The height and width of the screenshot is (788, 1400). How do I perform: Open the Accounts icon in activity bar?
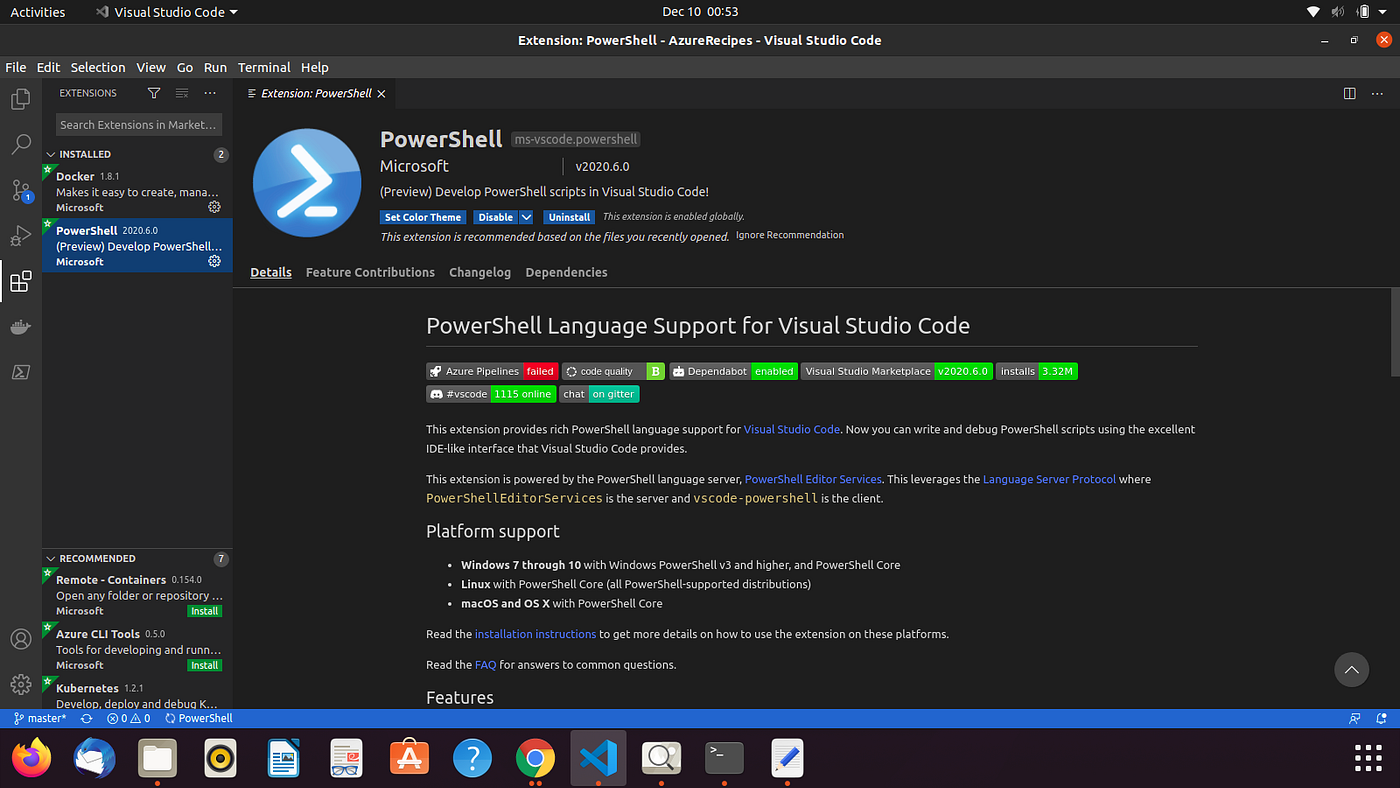(20, 639)
